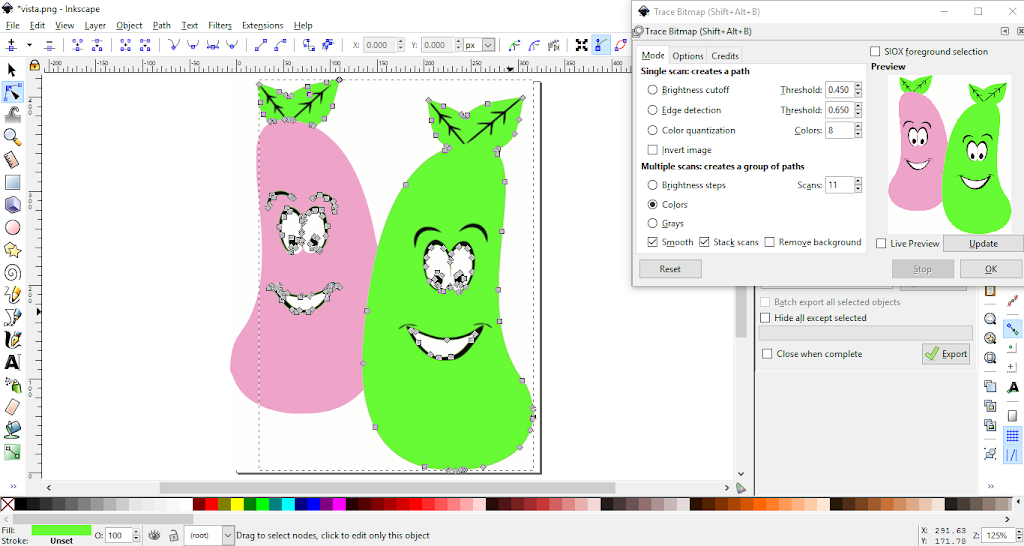Select Edge detection radio option
The width and height of the screenshot is (1024, 546).
(652, 110)
